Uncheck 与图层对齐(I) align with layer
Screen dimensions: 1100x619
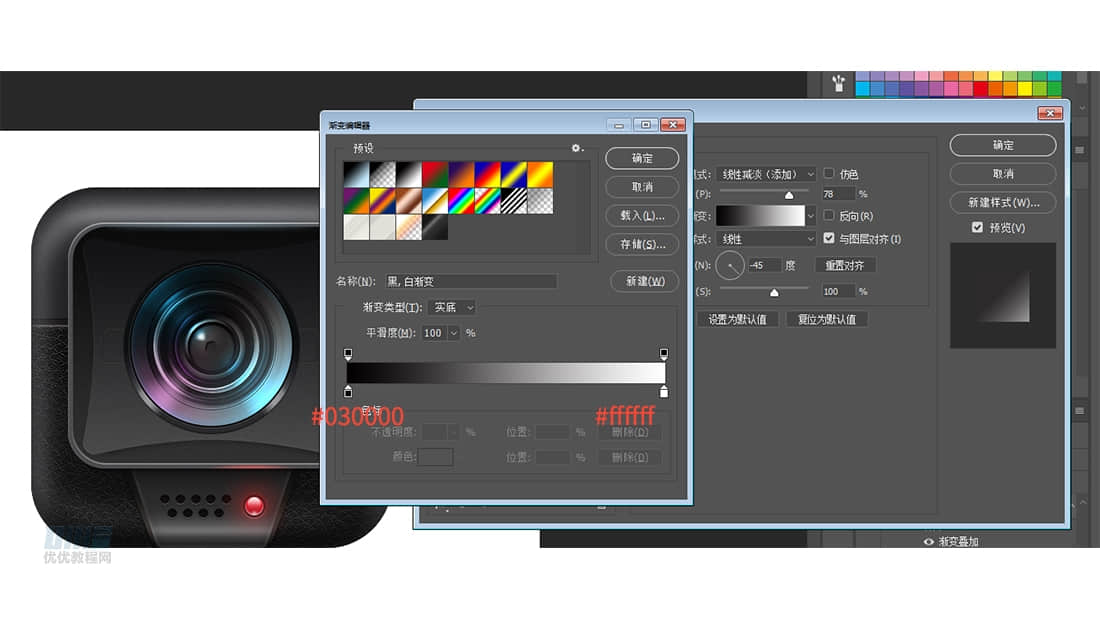coord(829,238)
